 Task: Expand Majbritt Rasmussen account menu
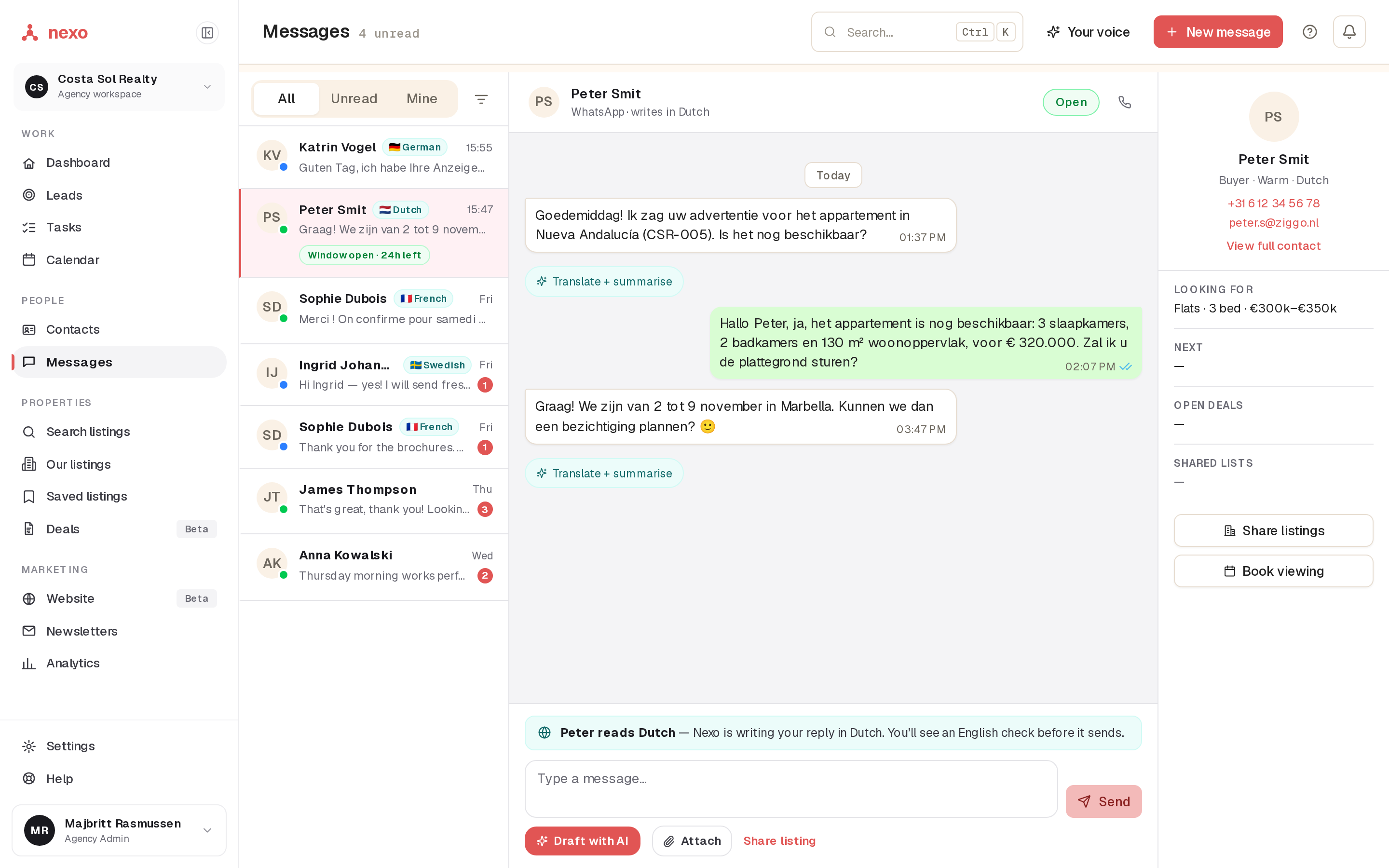coord(120,830)
